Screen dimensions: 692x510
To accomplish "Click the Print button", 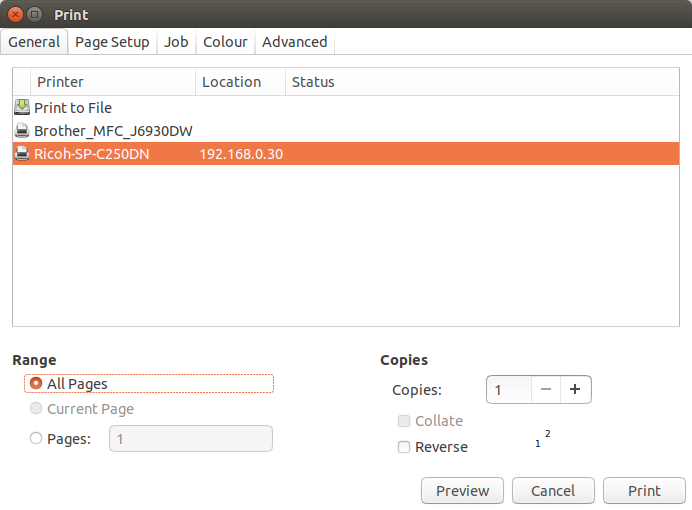I will pos(644,491).
